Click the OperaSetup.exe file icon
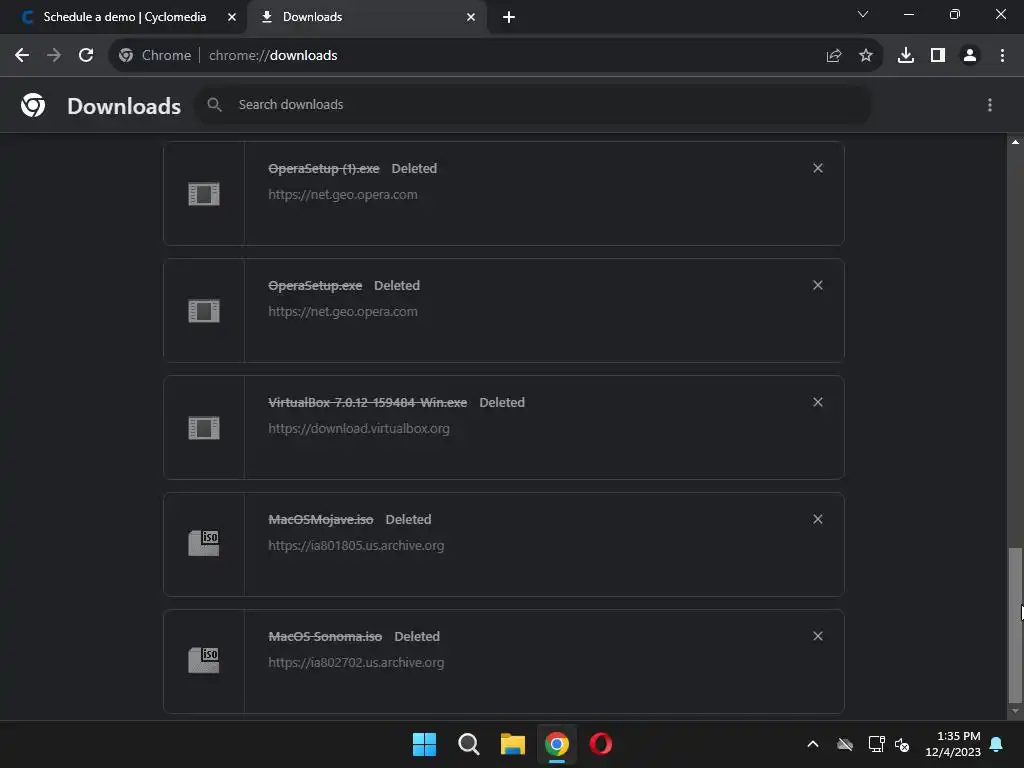1024x768 pixels. click(x=204, y=311)
